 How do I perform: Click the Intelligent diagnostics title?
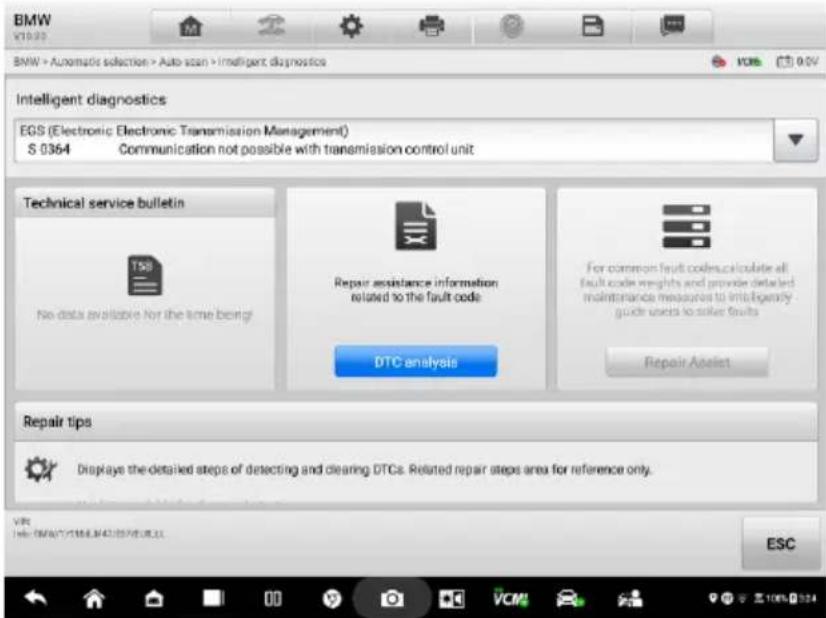click(91, 100)
